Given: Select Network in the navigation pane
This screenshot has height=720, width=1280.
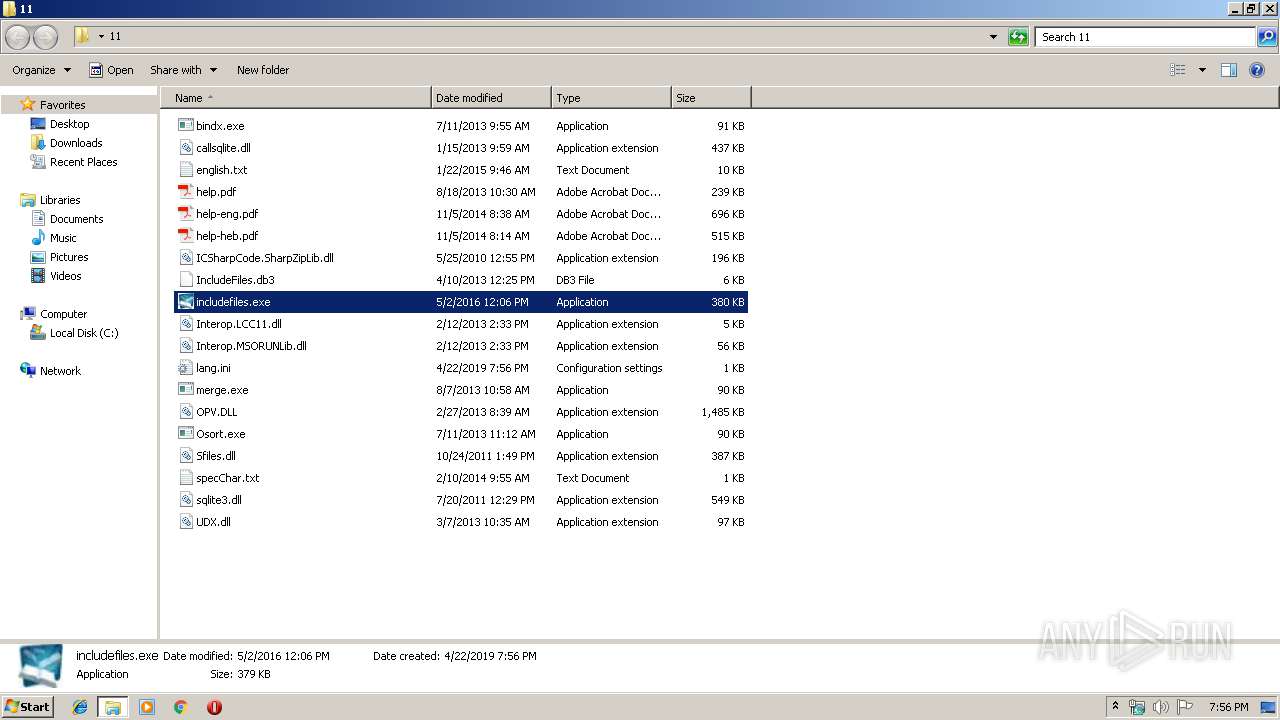Looking at the screenshot, I should pos(60,371).
